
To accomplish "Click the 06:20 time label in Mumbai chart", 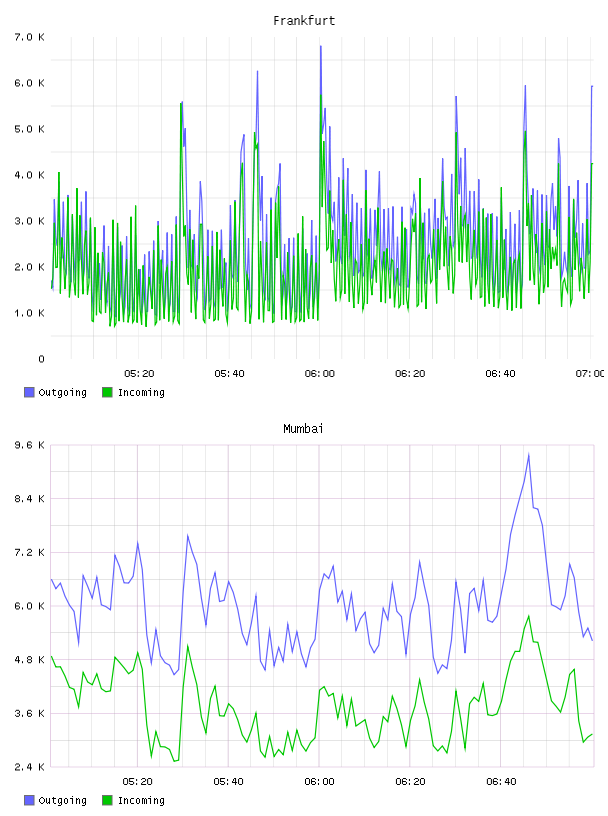I will [x=410, y=782].
